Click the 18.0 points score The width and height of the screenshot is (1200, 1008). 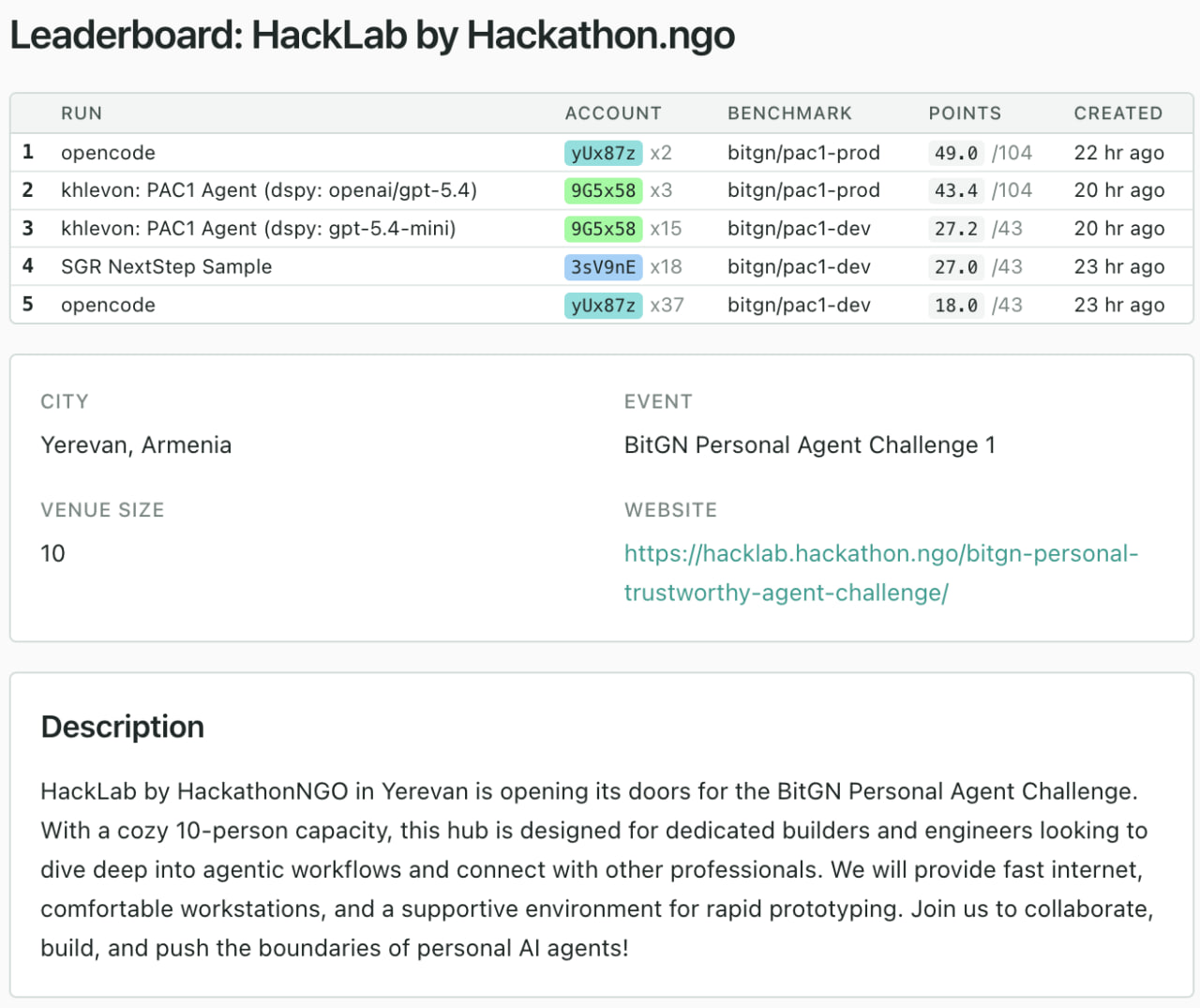coord(955,306)
